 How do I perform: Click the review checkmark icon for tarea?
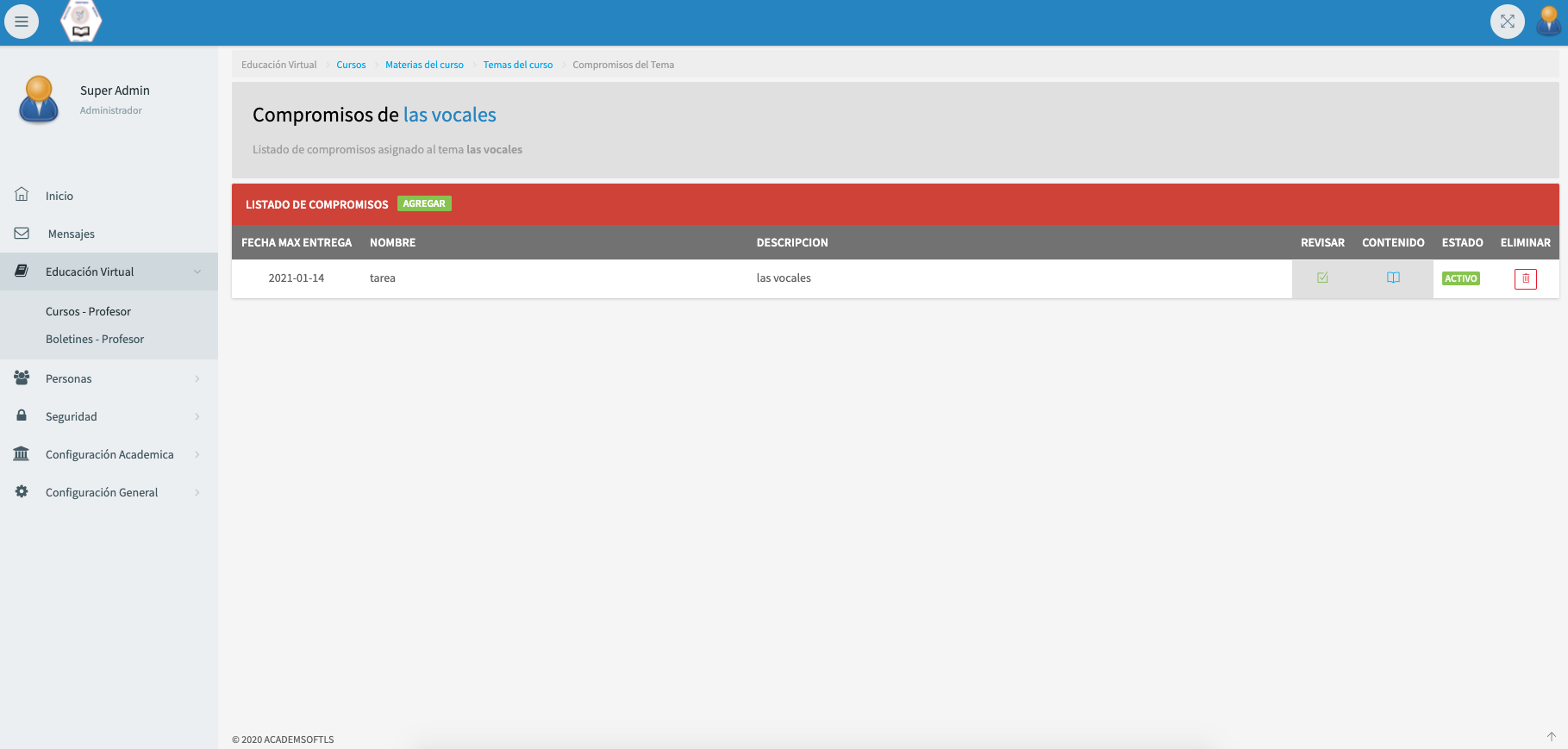click(1322, 278)
